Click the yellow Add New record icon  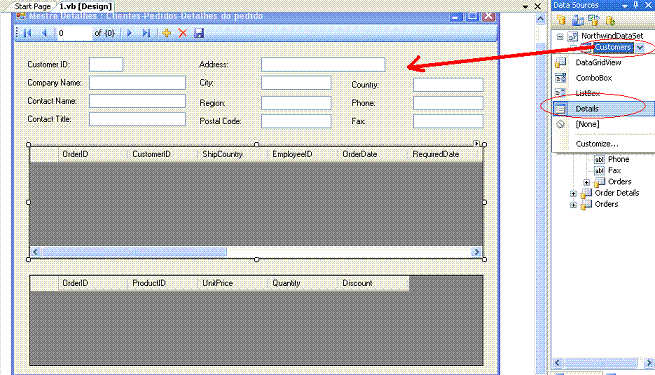point(166,33)
